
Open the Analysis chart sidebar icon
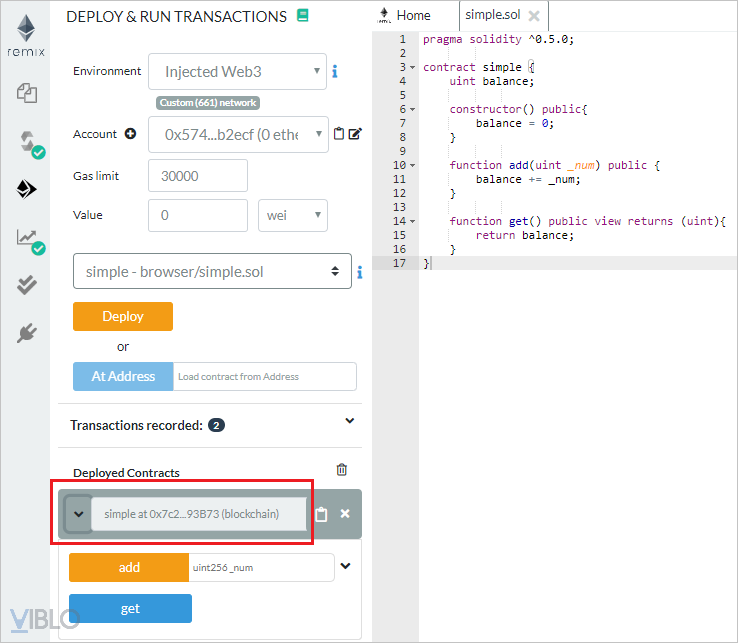pyautogui.click(x=29, y=241)
